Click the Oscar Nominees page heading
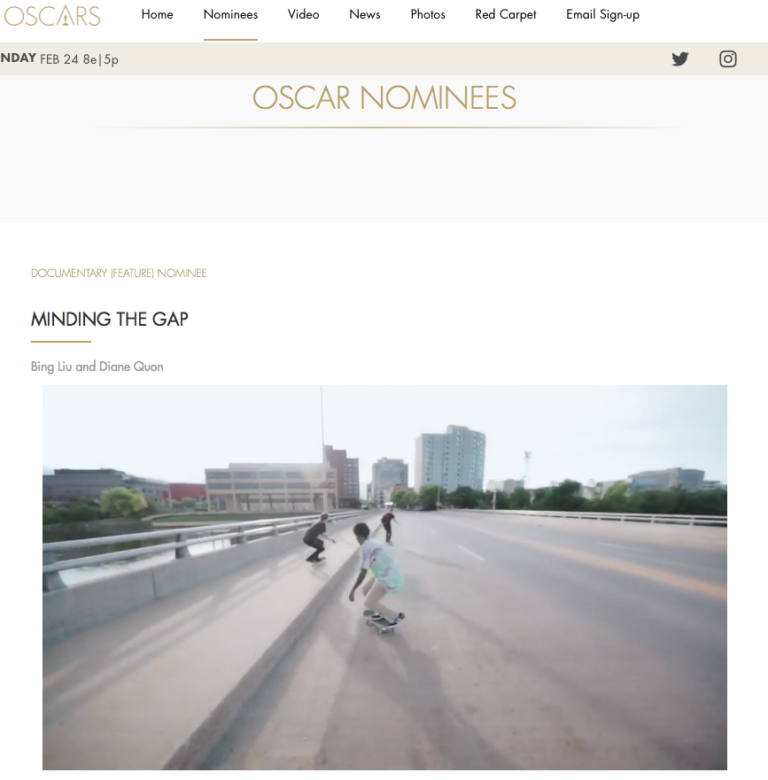The width and height of the screenshot is (768, 780). (x=384, y=98)
